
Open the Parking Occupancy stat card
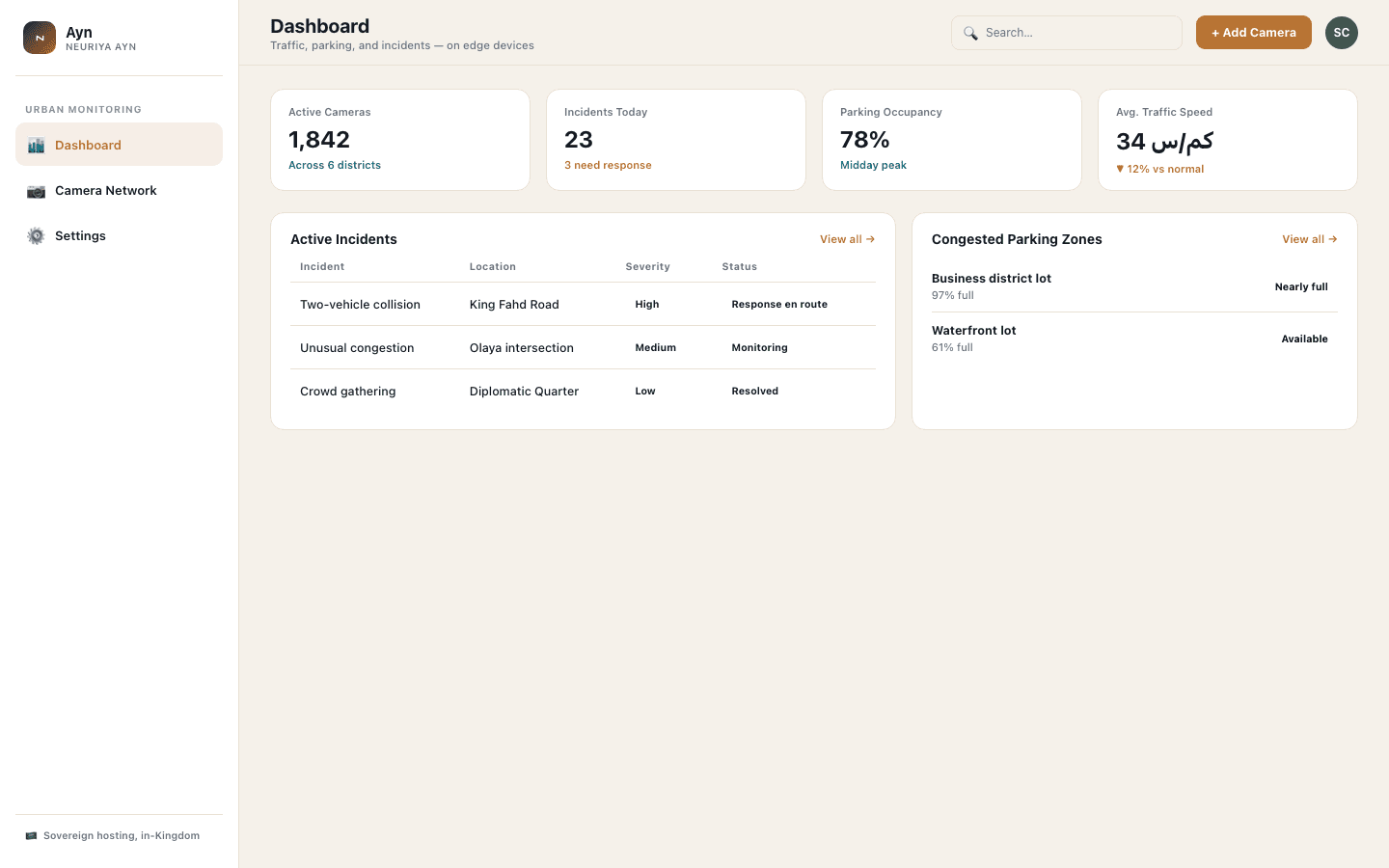952,140
